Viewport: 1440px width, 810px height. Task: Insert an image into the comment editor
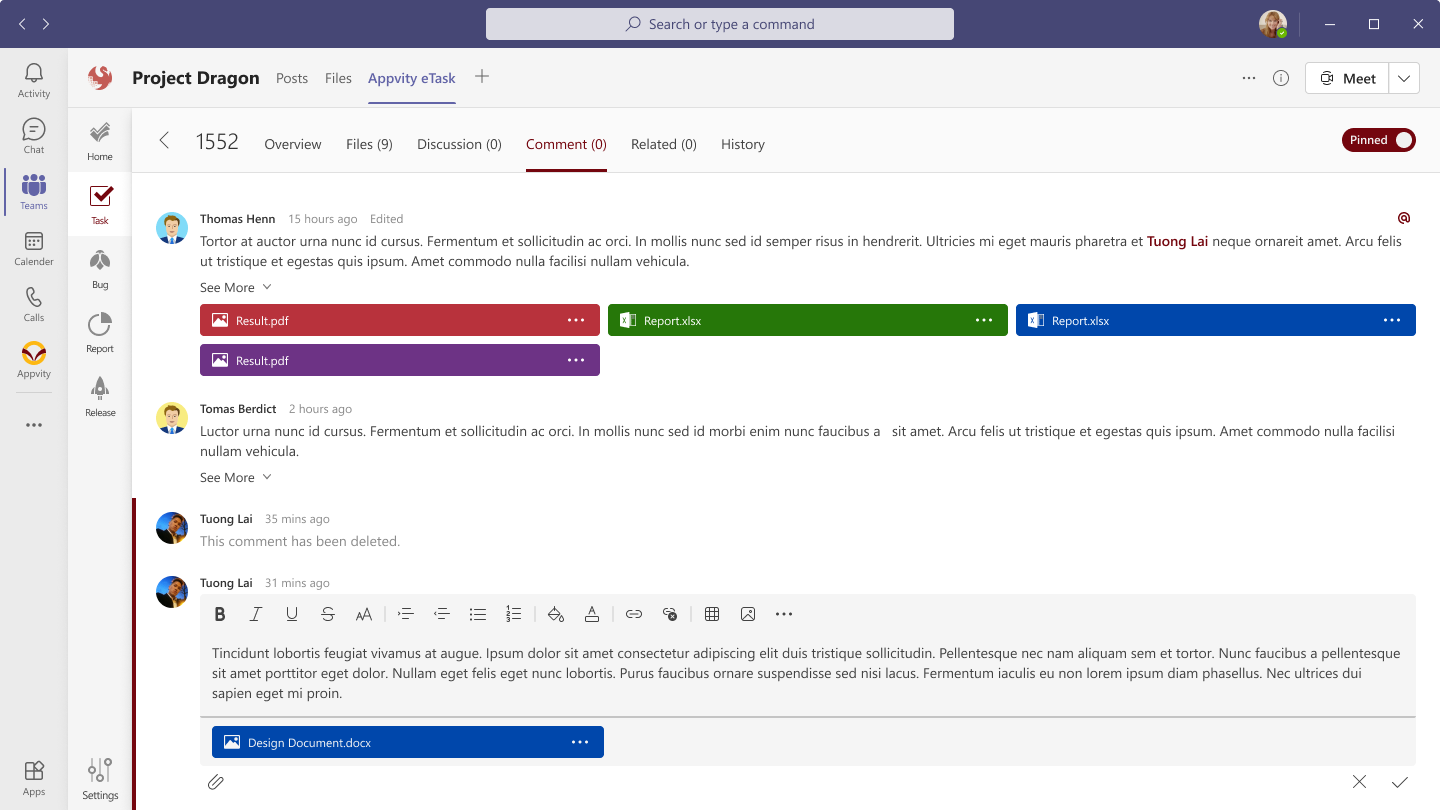pos(748,614)
